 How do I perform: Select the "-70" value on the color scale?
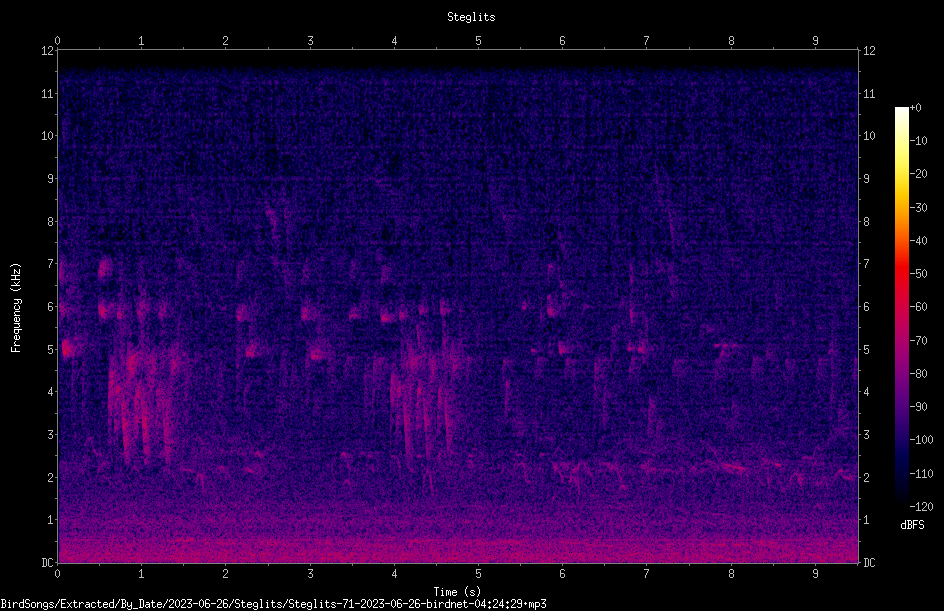pos(918,341)
